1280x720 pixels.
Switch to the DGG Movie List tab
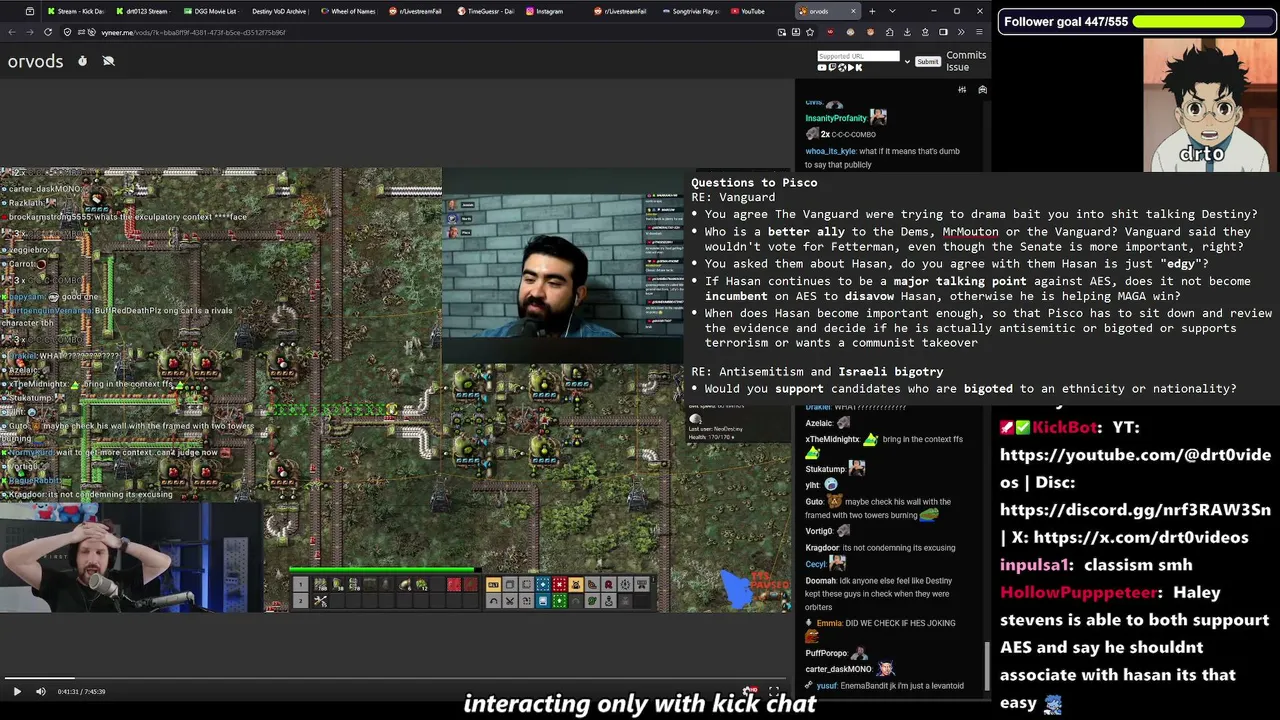click(213, 11)
